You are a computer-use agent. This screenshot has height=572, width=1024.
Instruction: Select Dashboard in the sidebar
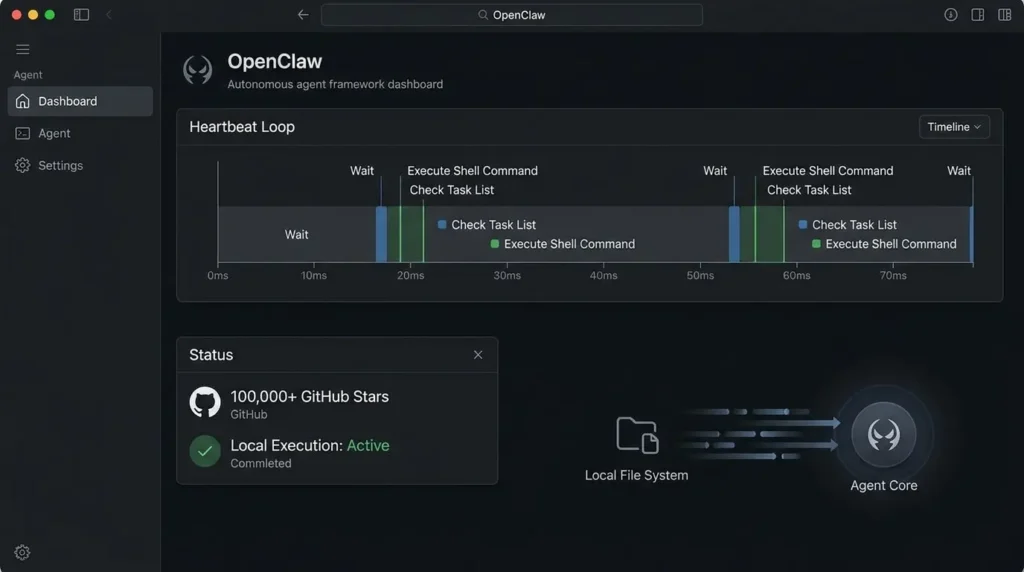pyautogui.click(x=80, y=101)
